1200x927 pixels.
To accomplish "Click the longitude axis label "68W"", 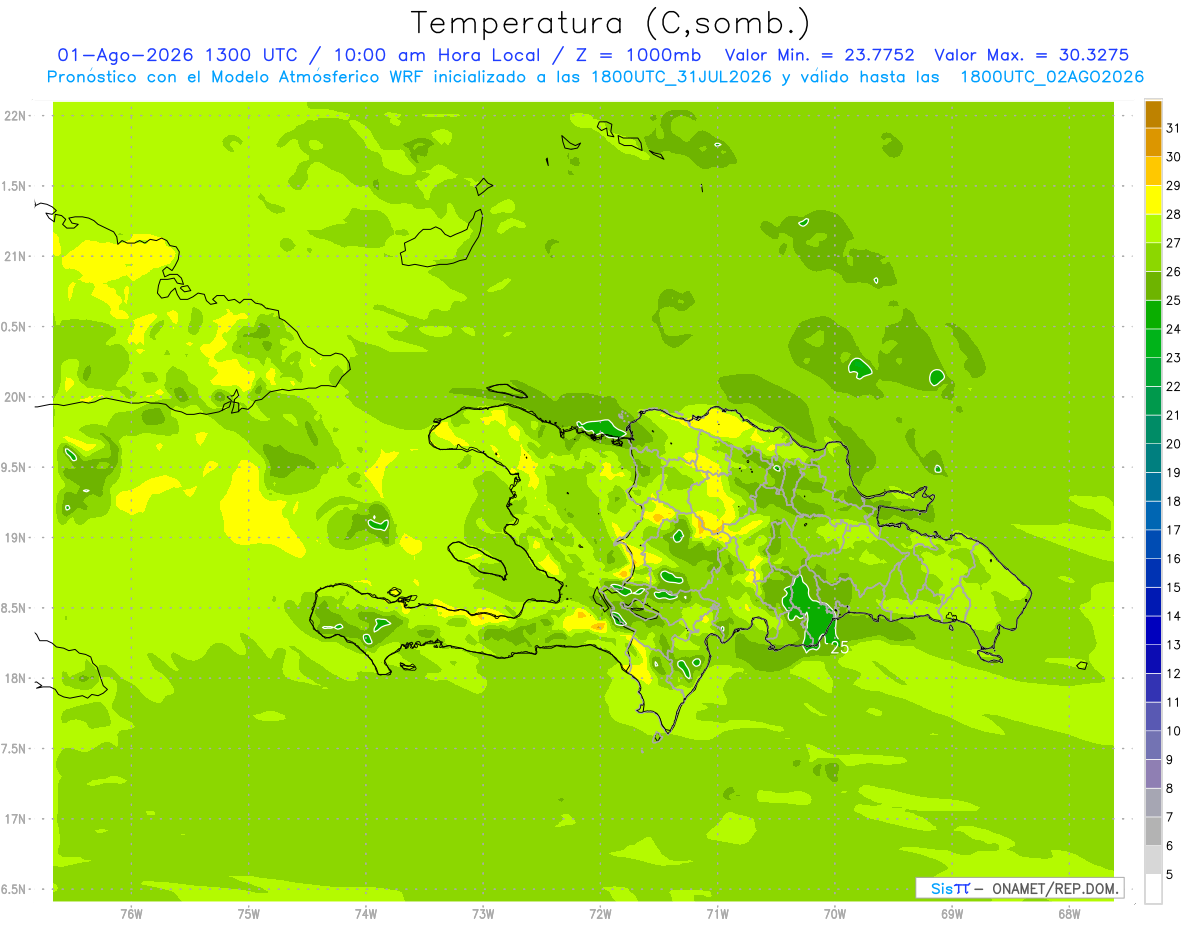I will [x=1069, y=913].
